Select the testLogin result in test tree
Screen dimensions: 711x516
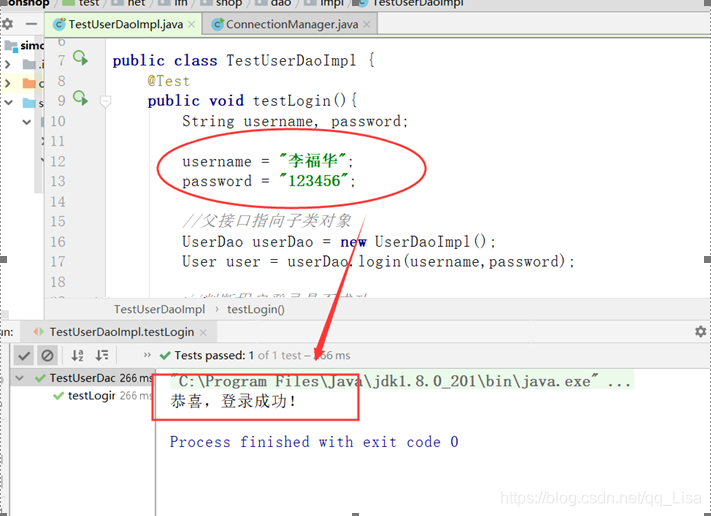coord(103,396)
